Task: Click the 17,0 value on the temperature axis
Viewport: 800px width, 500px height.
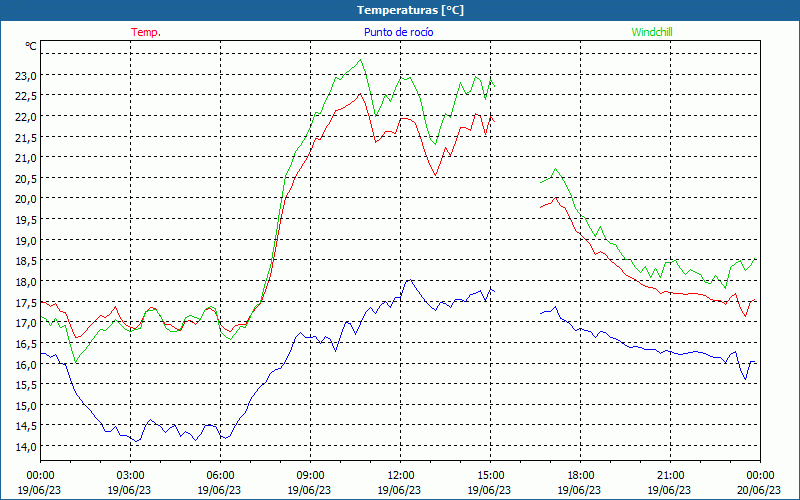Action: (x=26, y=323)
